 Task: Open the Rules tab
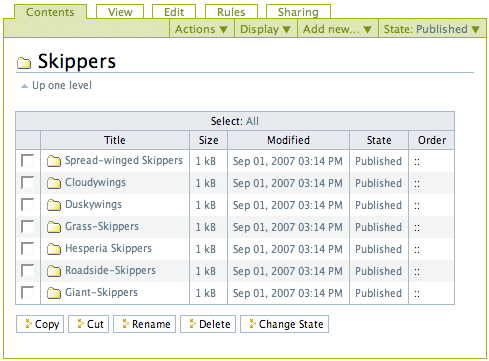click(231, 12)
